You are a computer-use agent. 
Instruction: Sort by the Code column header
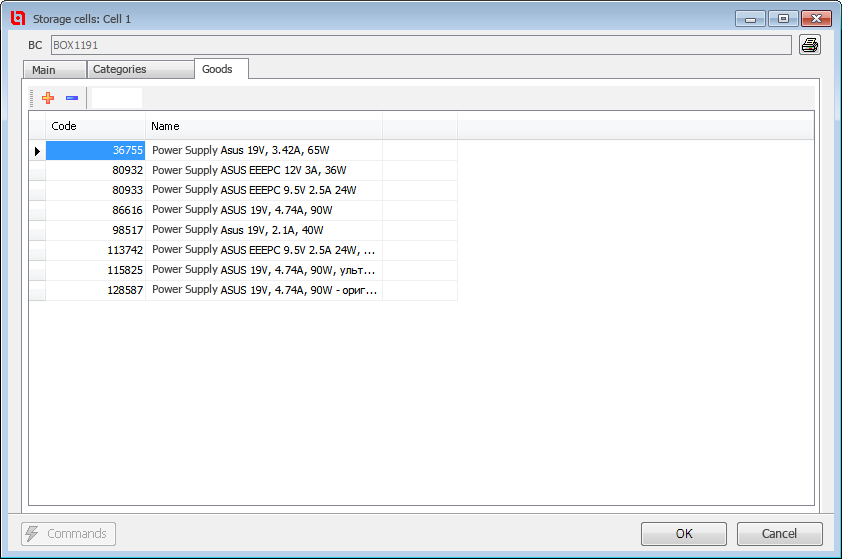pyautogui.click(x=95, y=126)
